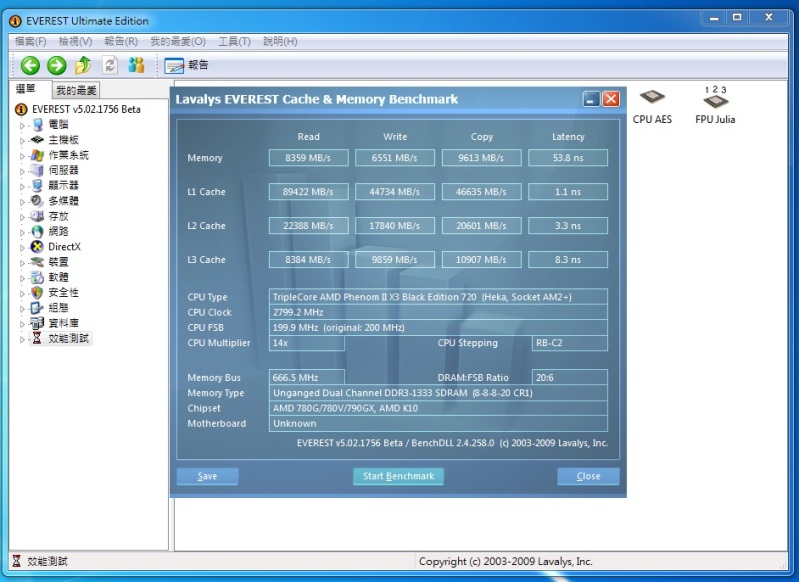Expand the 電腦 tree node arrow
This screenshot has width=799, height=582.
pos(22,125)
